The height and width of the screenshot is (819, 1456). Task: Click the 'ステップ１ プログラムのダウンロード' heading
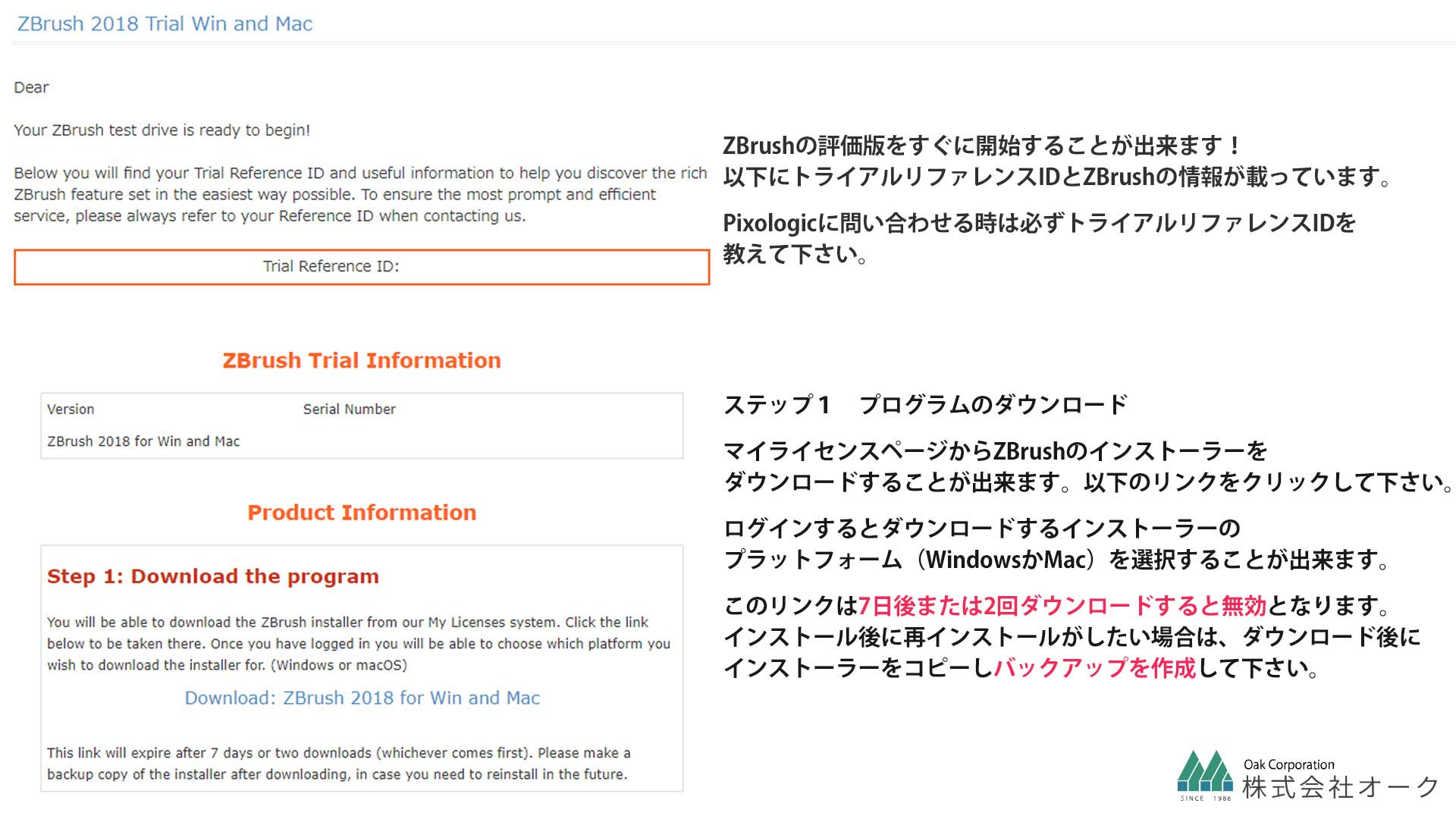[926, 405]
